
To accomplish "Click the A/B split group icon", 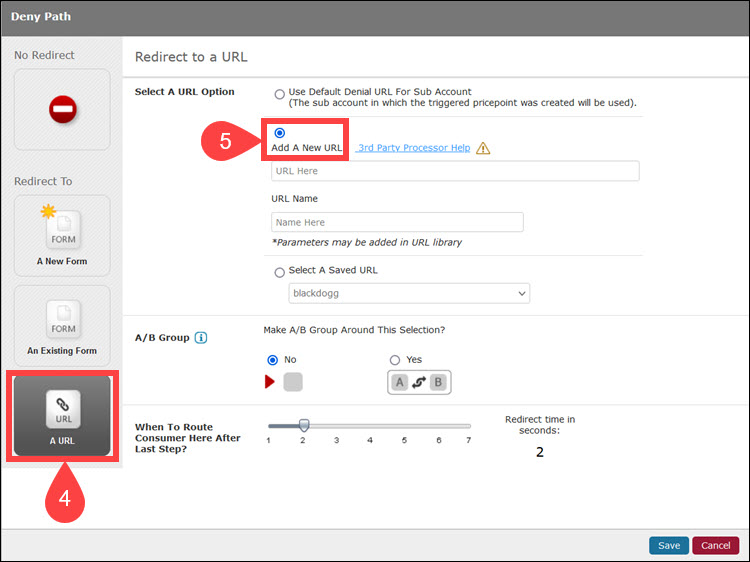I will coord(419,382).
